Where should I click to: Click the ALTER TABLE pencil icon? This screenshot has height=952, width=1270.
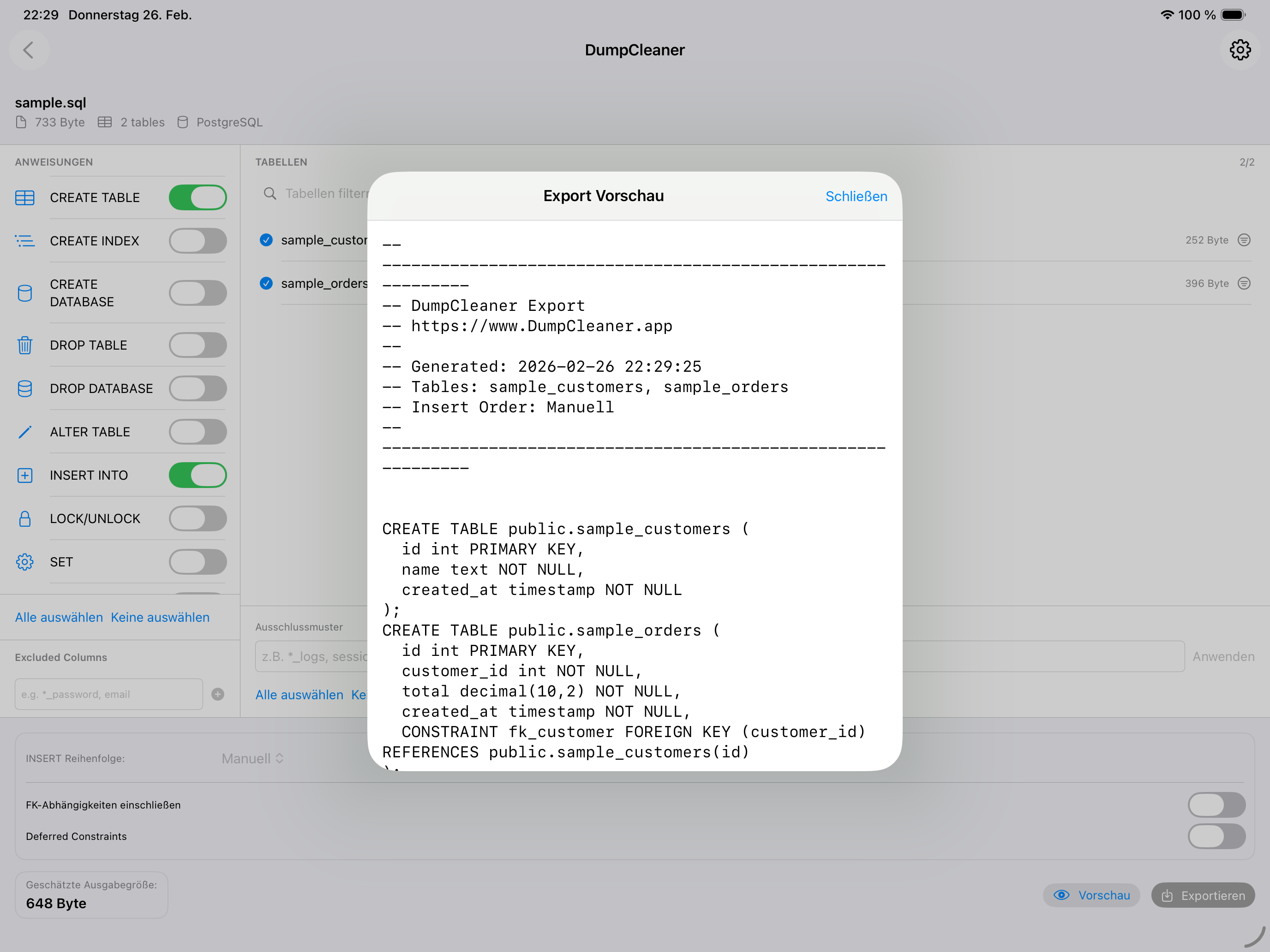(24, 432)
